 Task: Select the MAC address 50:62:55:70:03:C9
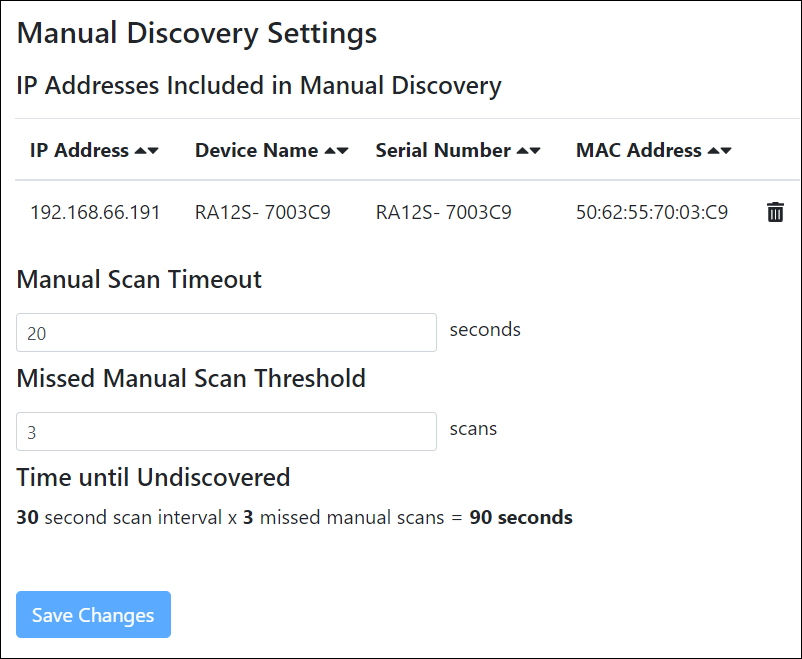tap(652, 212)
